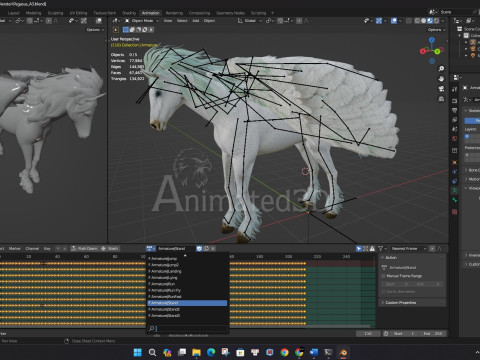Image resolution: width=480 pixels, height=360 pixels.
Task: Open Global transform orientation dropdown
Action: click(249, 21)
